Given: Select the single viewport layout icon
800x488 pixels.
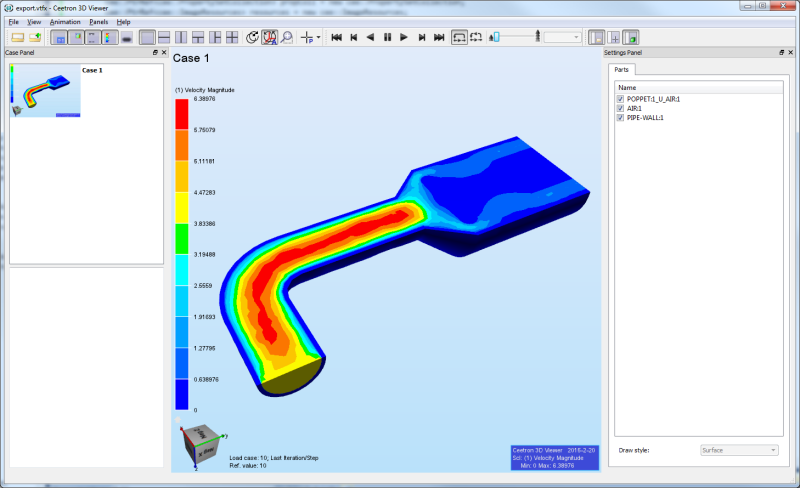Looking at the screenshot, I should pos(145,37).
